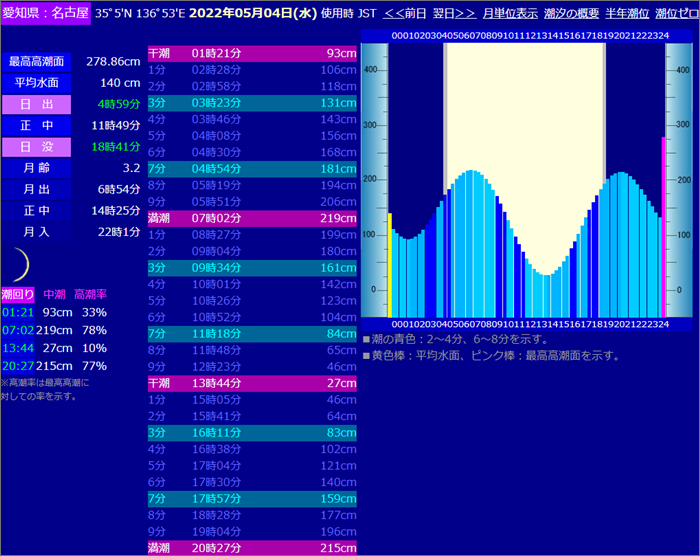Click the 潮回り header label
The image size is (700, 556).
point(18,294)
